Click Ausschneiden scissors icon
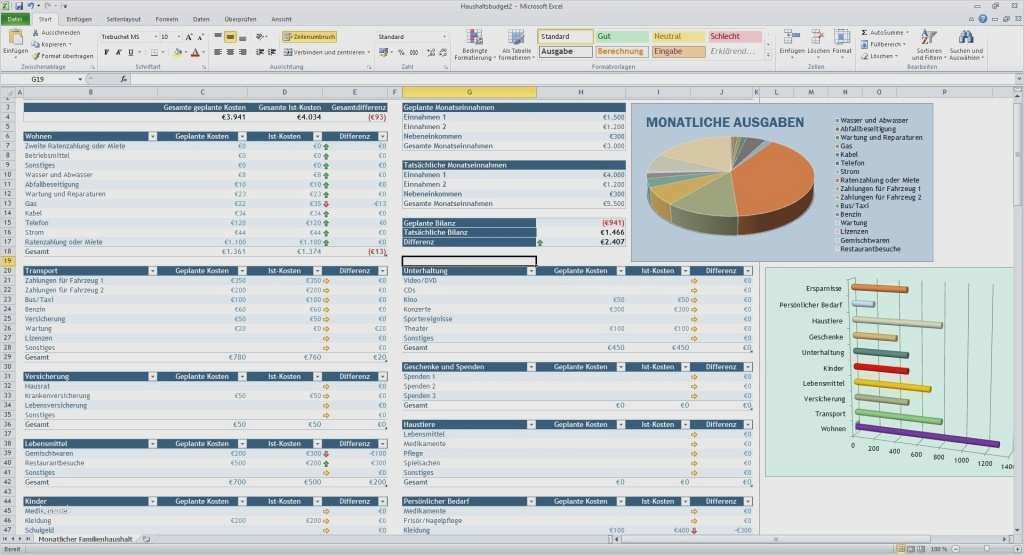This screenshot has height=555, width=1024. click(x=35, y=33)
